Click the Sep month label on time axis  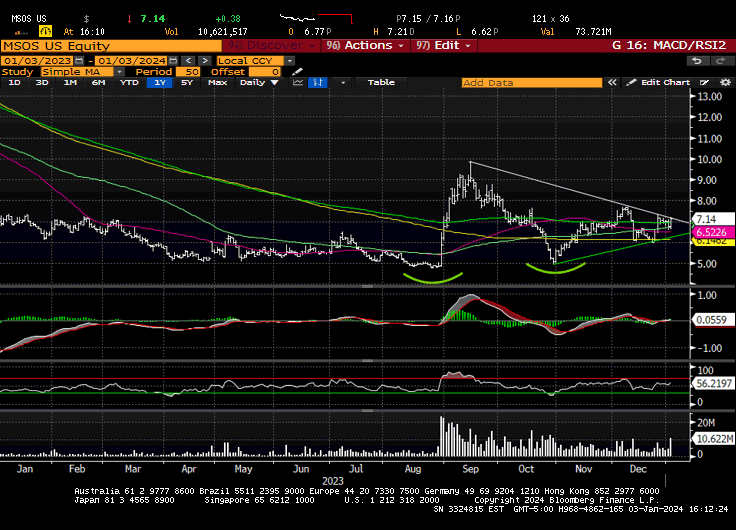pyautogui.click(x=470, y=469)
